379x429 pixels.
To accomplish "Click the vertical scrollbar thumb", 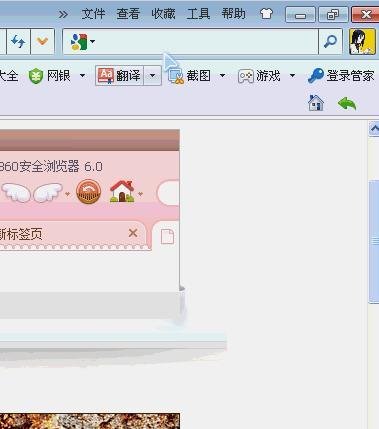I will pyautogui.click(x=374, y=241).
